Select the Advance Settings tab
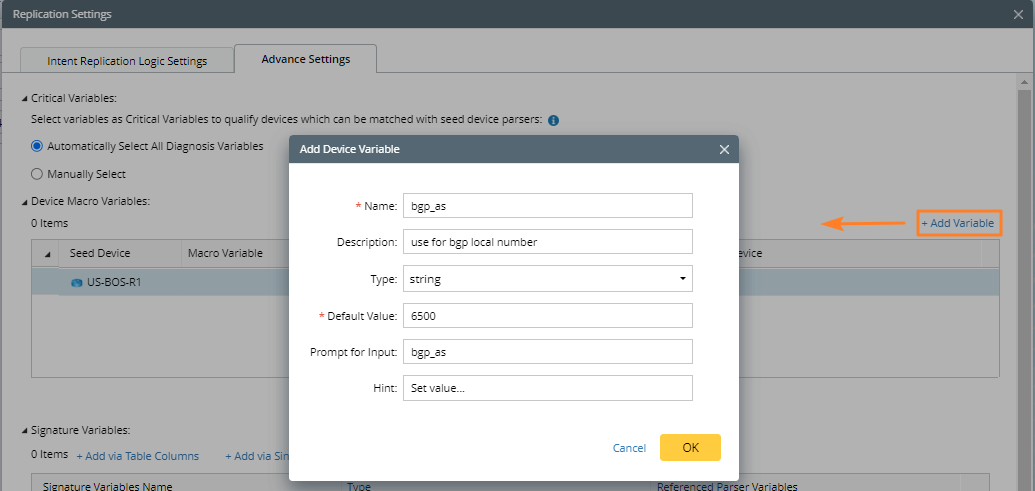 tap(305, 59)
